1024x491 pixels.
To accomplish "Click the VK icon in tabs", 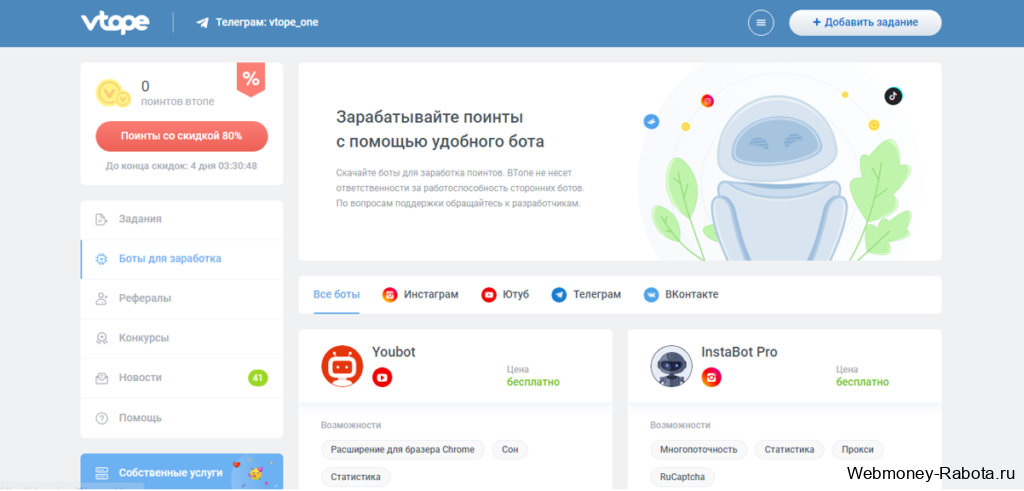I will tap(651, 295).
